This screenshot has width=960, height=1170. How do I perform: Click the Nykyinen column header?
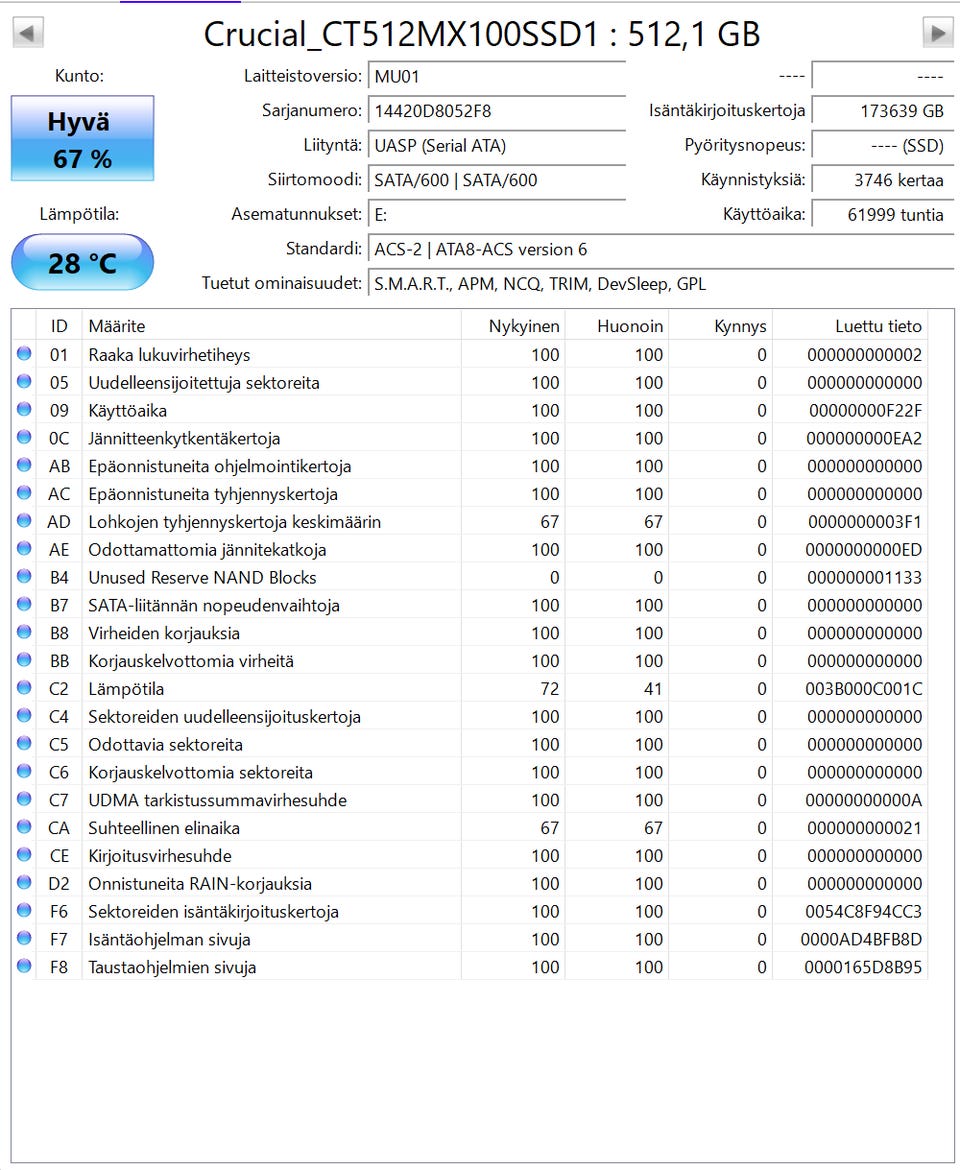click(x=513, y=325)
